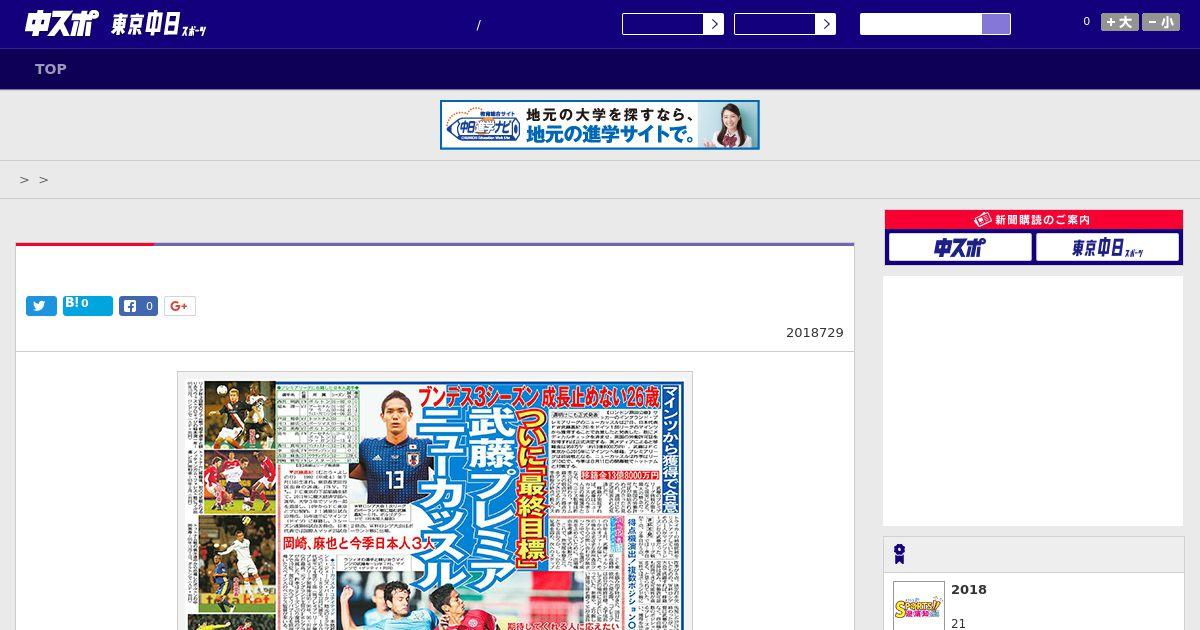Viewport: 1200px width, 630px height.
Task: Share article via Facebook icon
Action: tap(139, 306)
